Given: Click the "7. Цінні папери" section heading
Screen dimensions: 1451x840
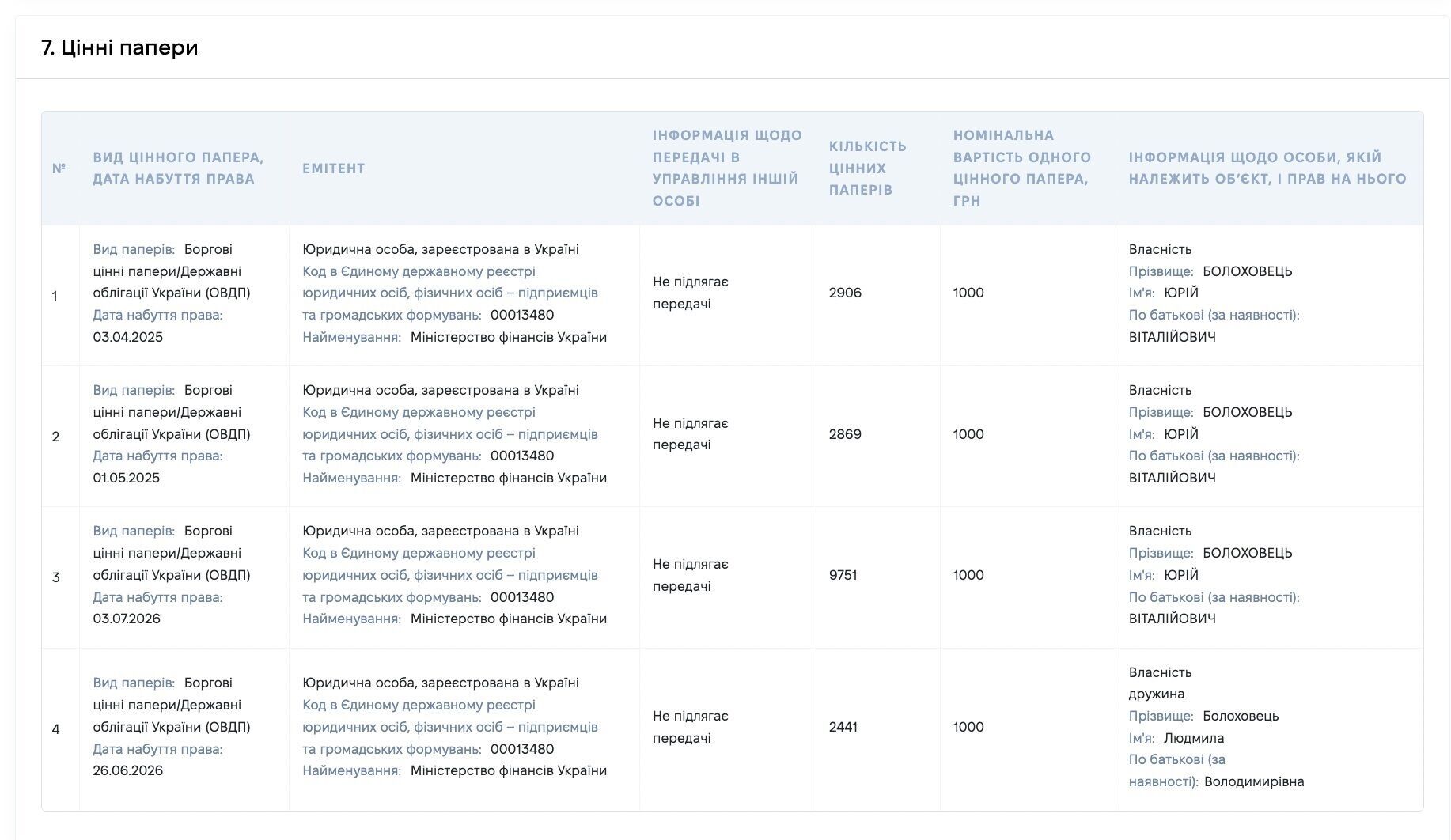Looking at the screenshot, I should coord(119,47).
